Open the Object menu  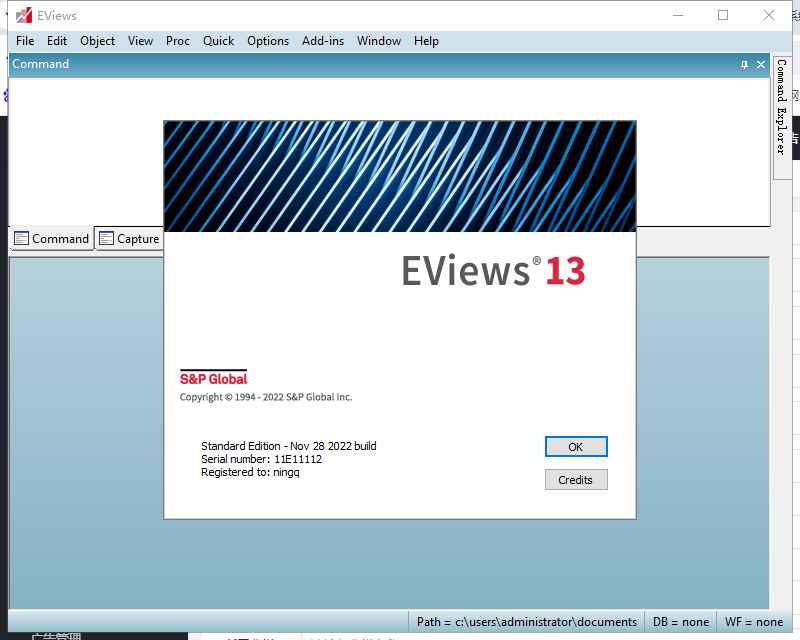click(x=97, y=41)
